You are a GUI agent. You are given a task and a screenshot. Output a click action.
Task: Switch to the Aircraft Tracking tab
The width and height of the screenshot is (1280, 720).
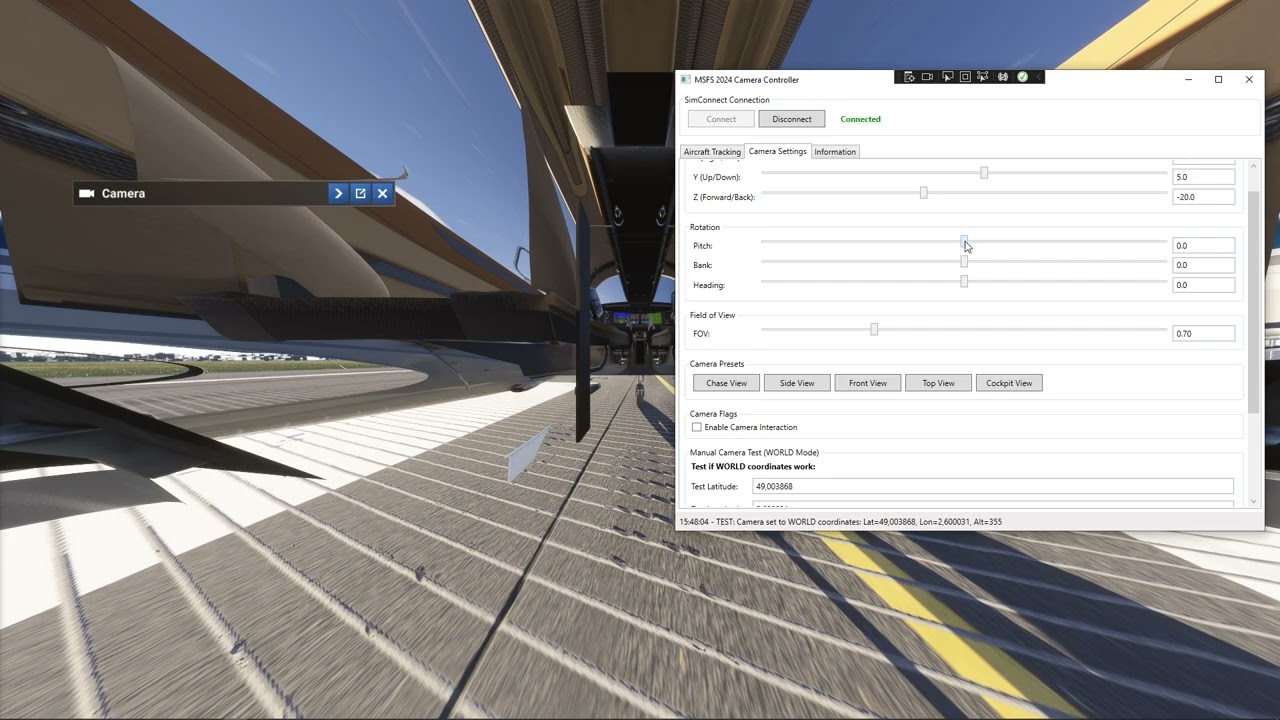point(712,152)
